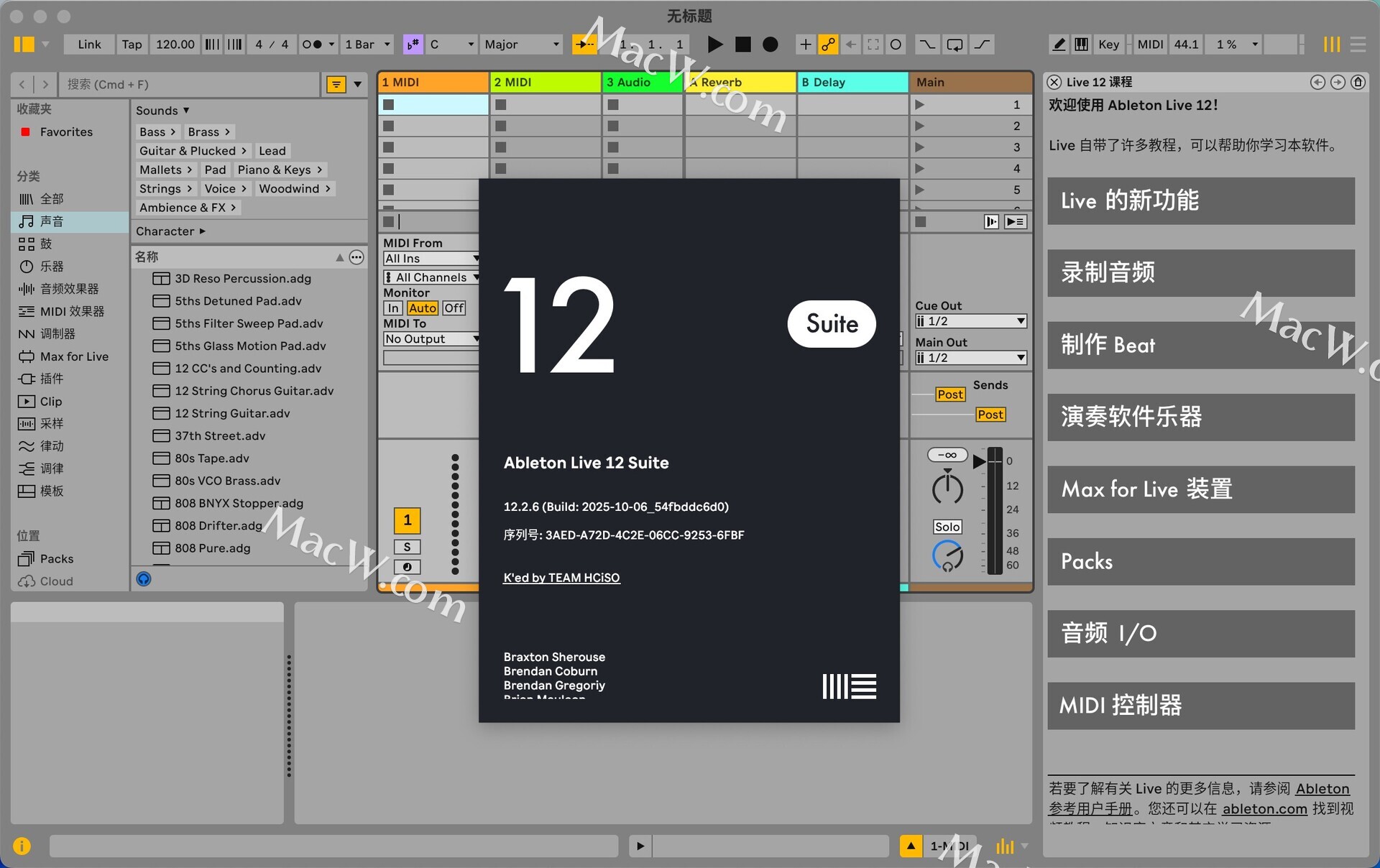Open Max for Live browser category
The height and width of the screenshot is (868, 1380).
pyautogui.click(x=73, y=356)
